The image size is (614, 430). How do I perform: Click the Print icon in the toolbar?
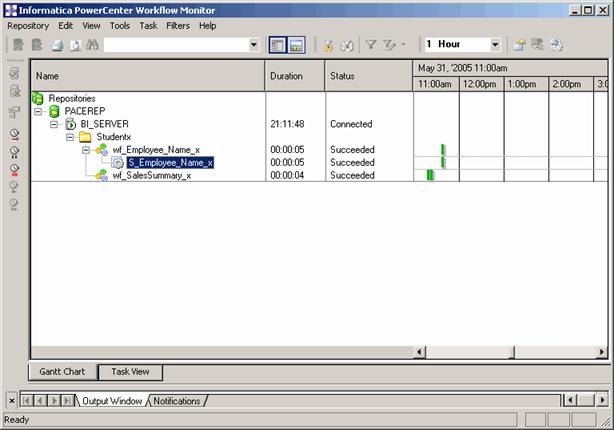point(58,45)
